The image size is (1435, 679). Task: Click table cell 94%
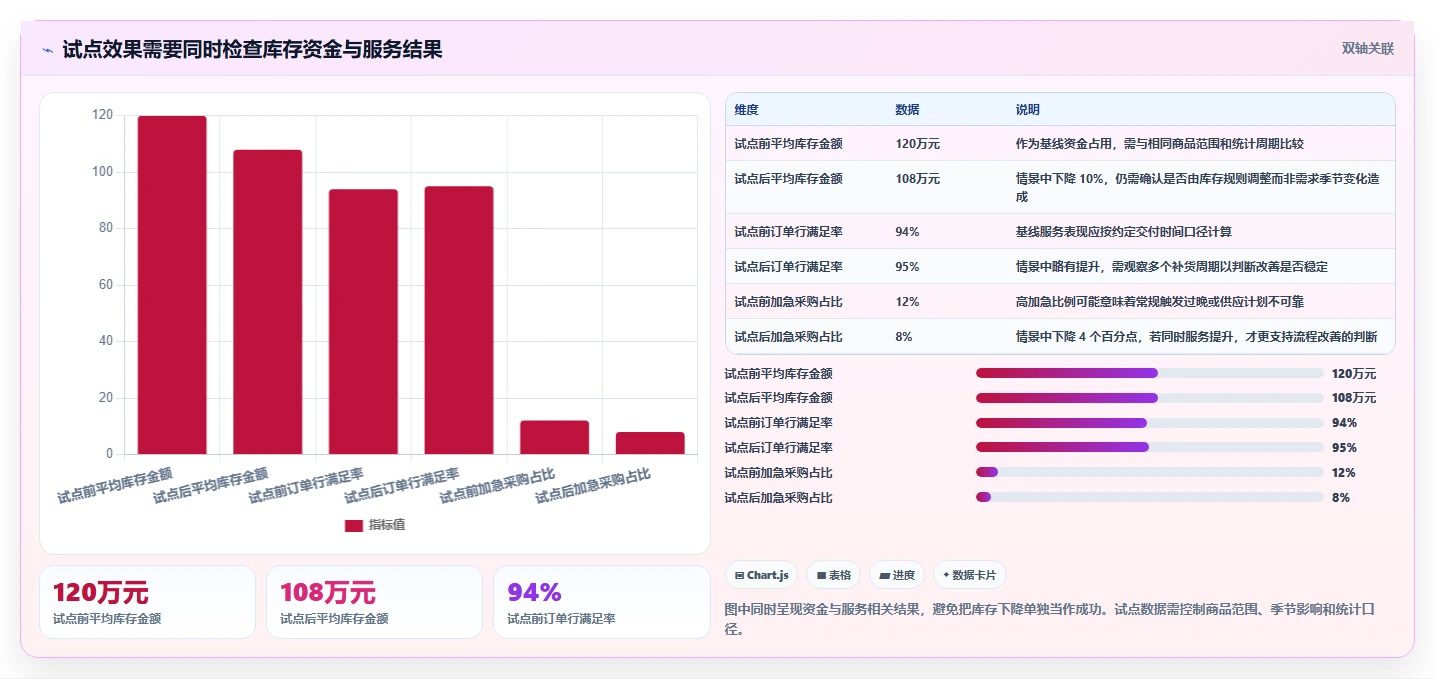click(907, 231)
